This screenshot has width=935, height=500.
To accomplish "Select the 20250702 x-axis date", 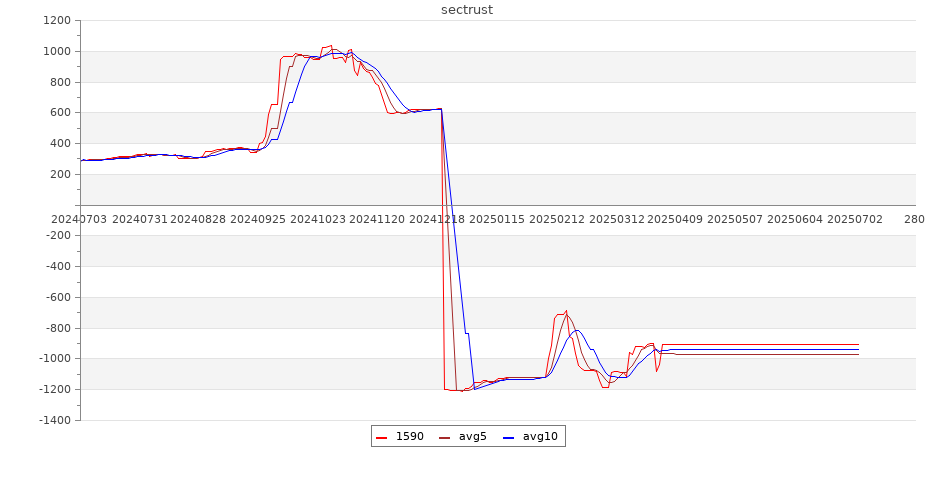I will tap(854, 219).
